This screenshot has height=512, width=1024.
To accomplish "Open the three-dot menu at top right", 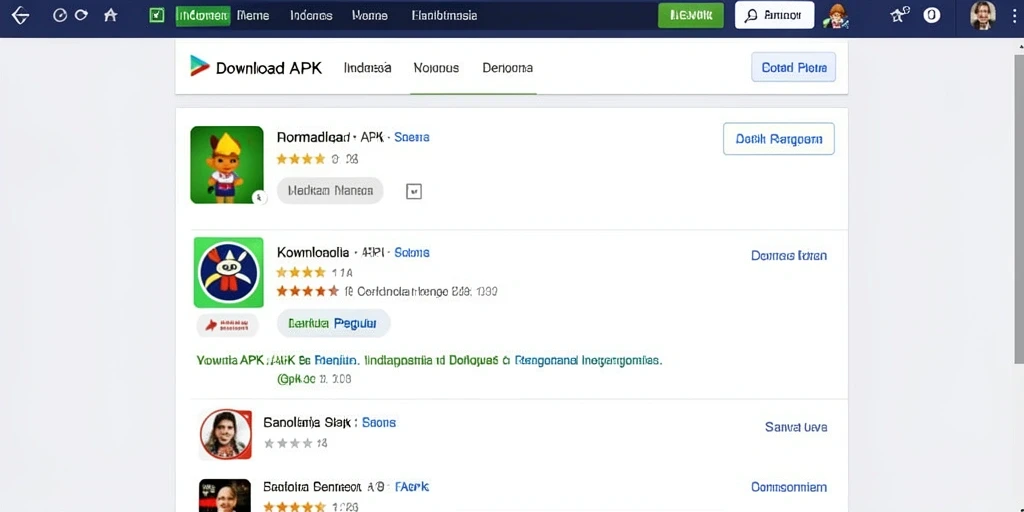I will point(1012,16).
